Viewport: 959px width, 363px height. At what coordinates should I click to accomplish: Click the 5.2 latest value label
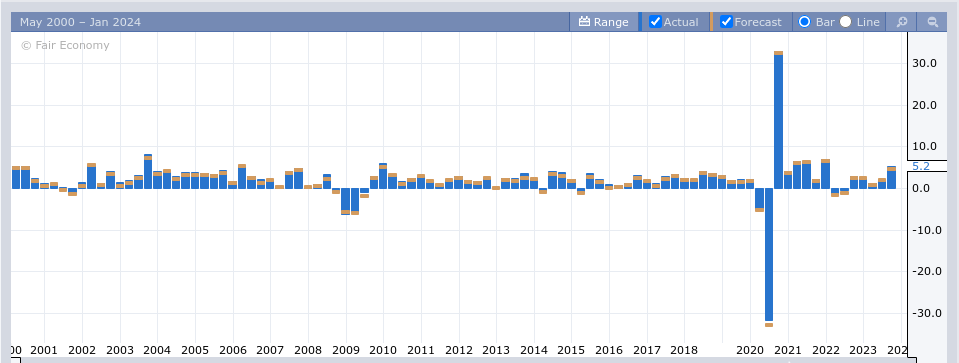click(x=920, y=166)
